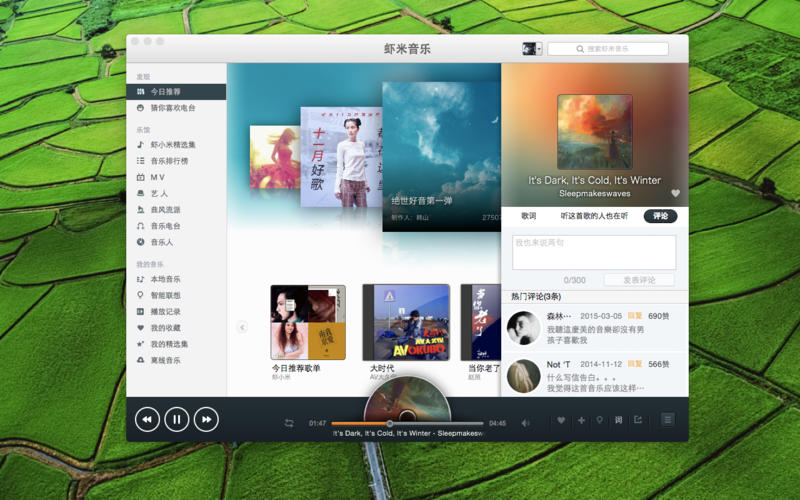Click lightbulb icon in player bar
This screenshot has width=800, height=500.
click(x=599, y=420)
